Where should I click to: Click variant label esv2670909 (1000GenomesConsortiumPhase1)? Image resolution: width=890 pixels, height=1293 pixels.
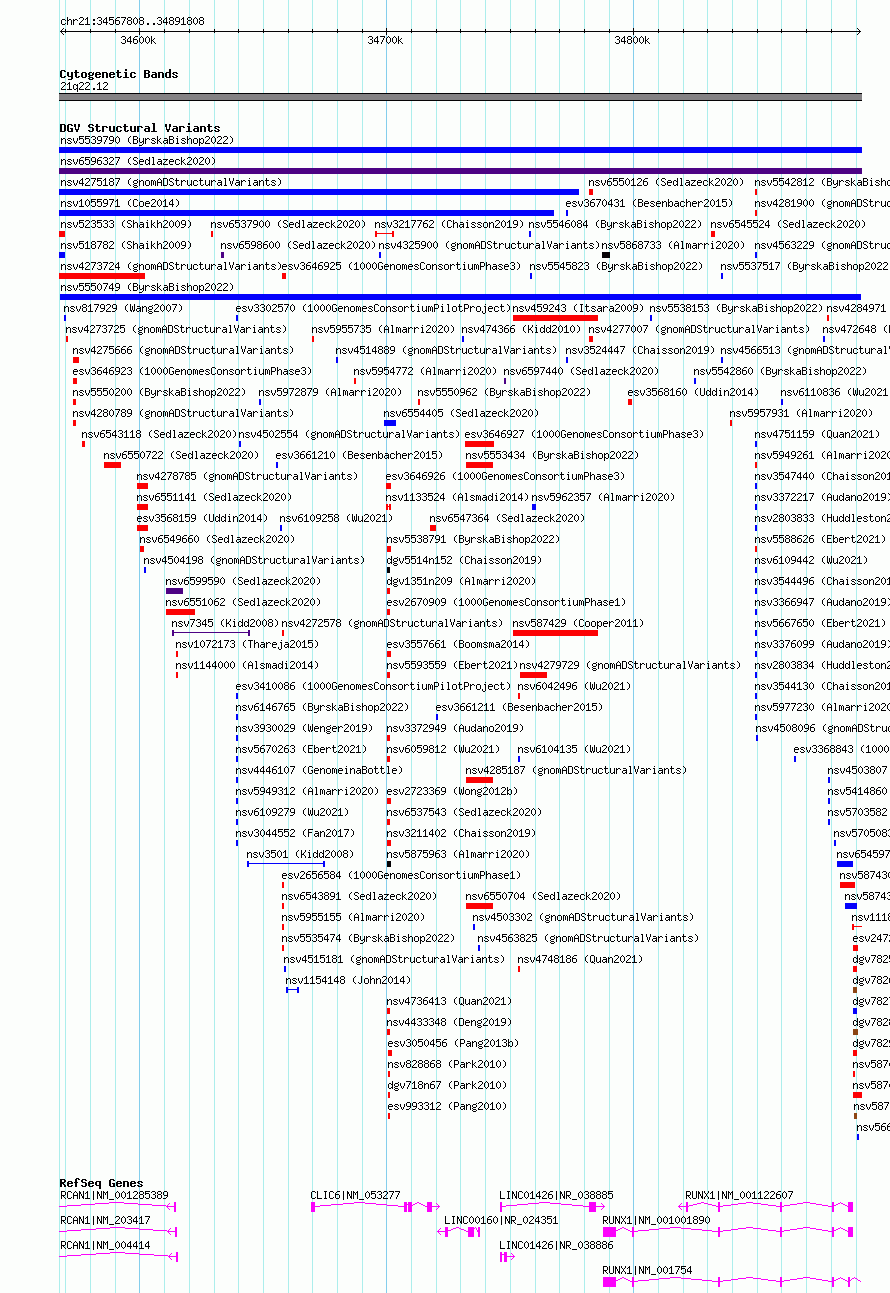click(x=506, y=602)
